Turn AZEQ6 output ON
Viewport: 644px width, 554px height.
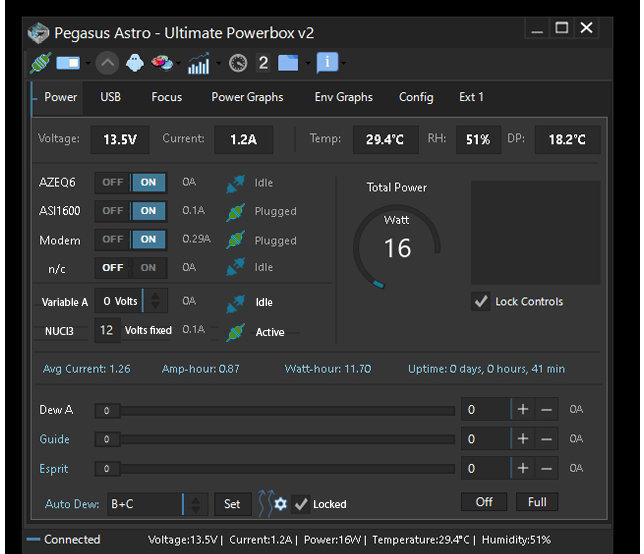point(148,182)
